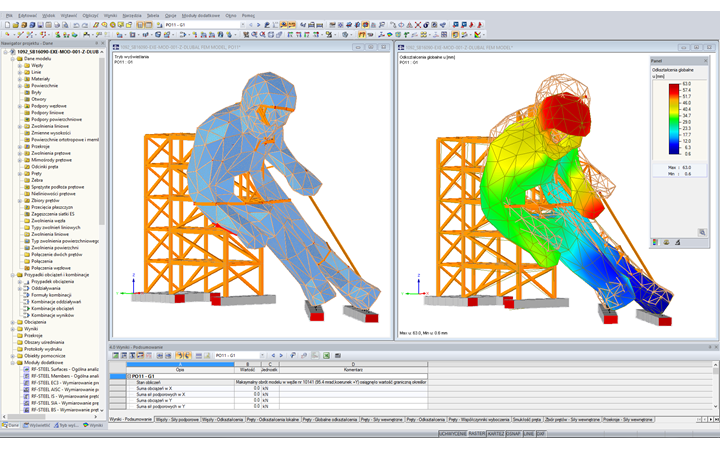Toggle RASTER in status bar
Viewport: 720px width, 450px height.
tap(477, 433)
